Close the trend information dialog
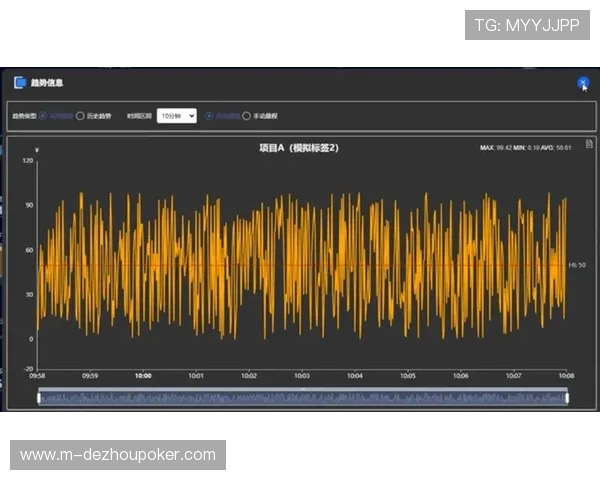 tap(582, 83)
